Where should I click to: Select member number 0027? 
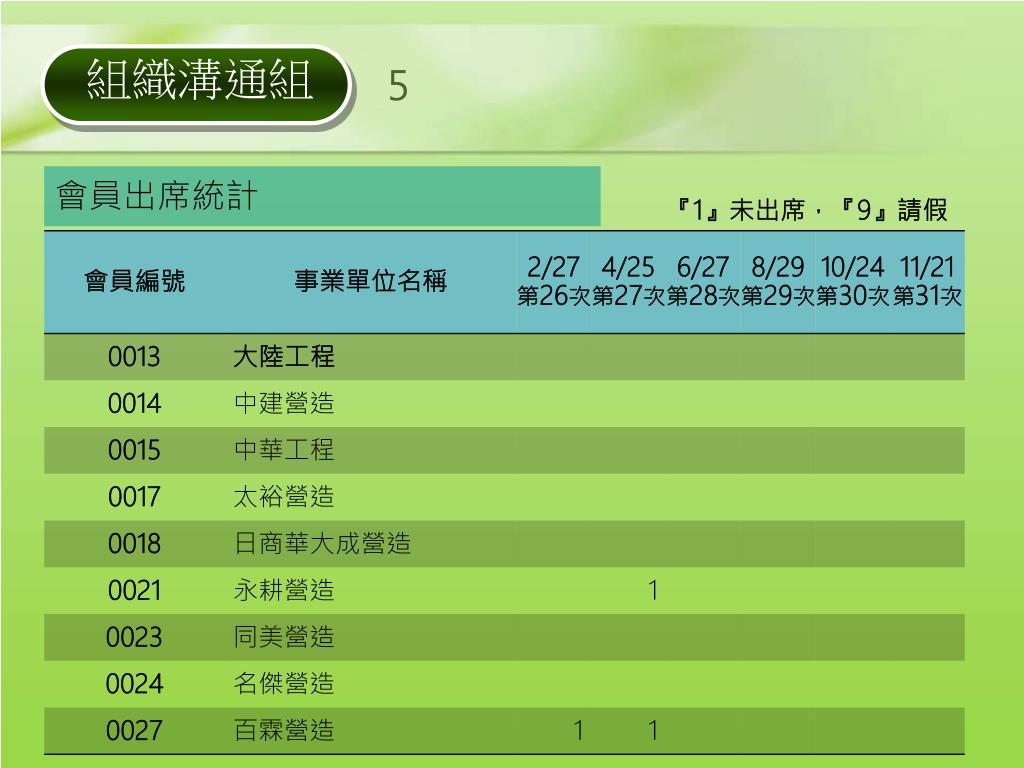point(134,731)
